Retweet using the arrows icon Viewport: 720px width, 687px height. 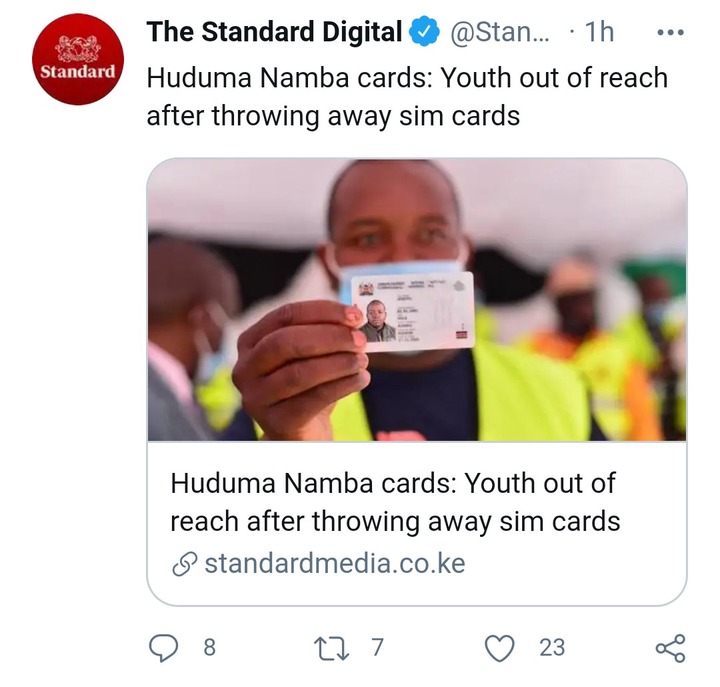tap(331, 648)
